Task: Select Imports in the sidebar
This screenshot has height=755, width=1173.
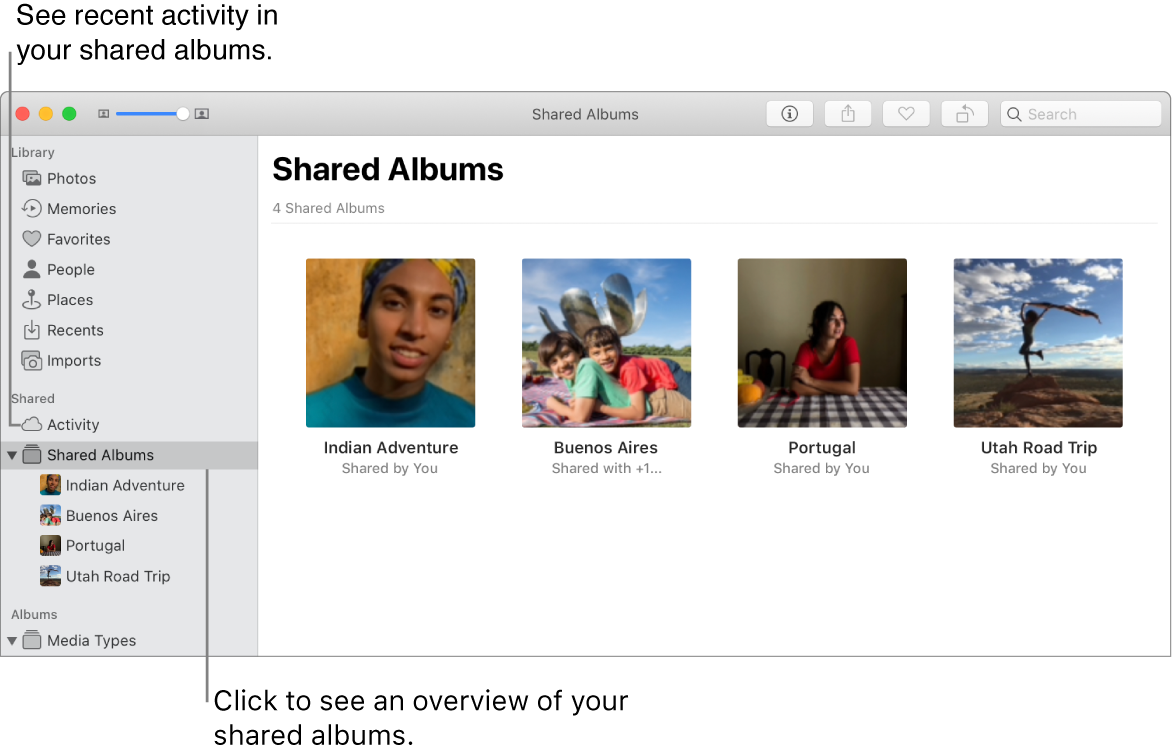Action: coord(73,361)
